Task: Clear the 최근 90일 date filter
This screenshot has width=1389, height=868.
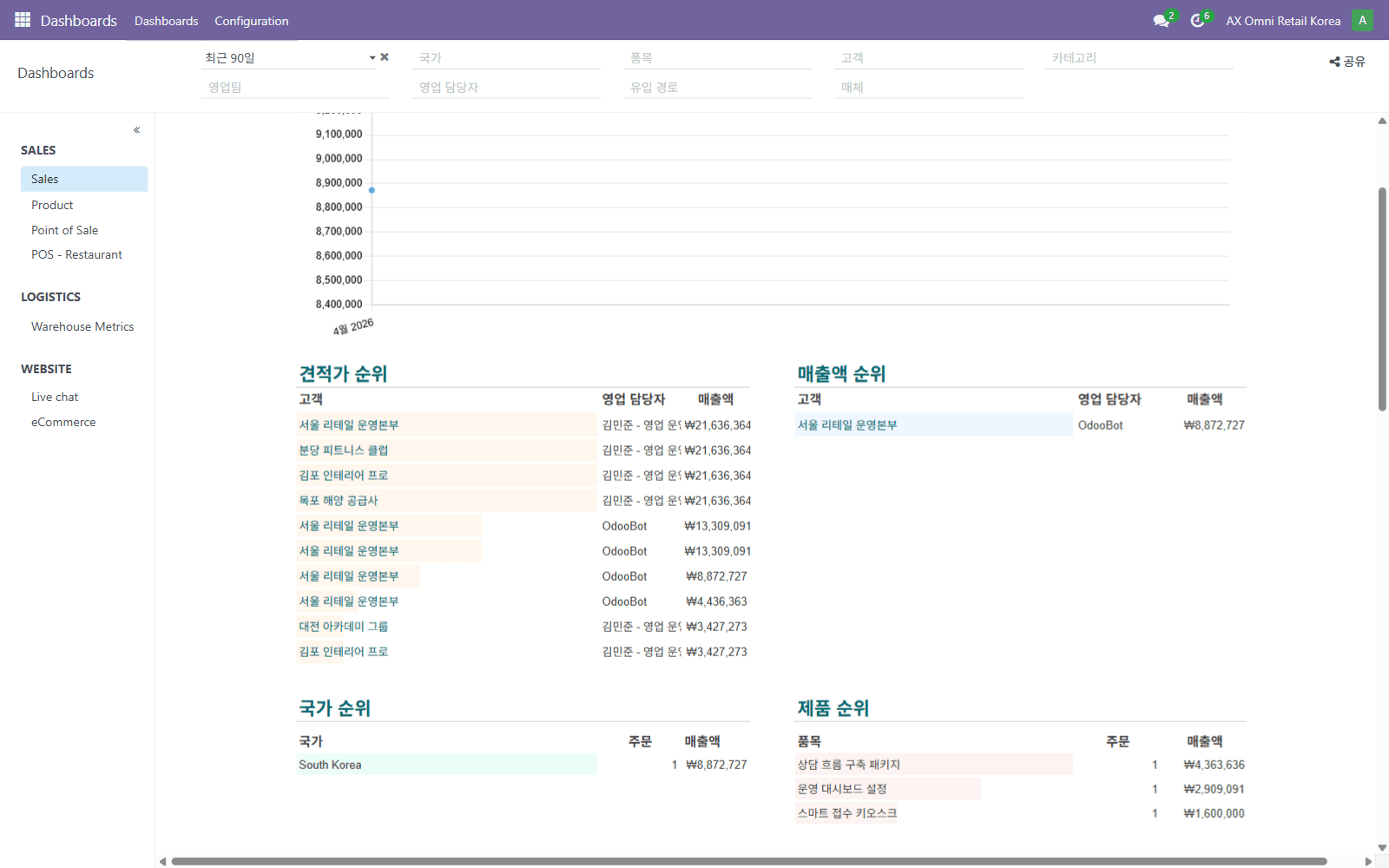Action: [x=385, y=57]
